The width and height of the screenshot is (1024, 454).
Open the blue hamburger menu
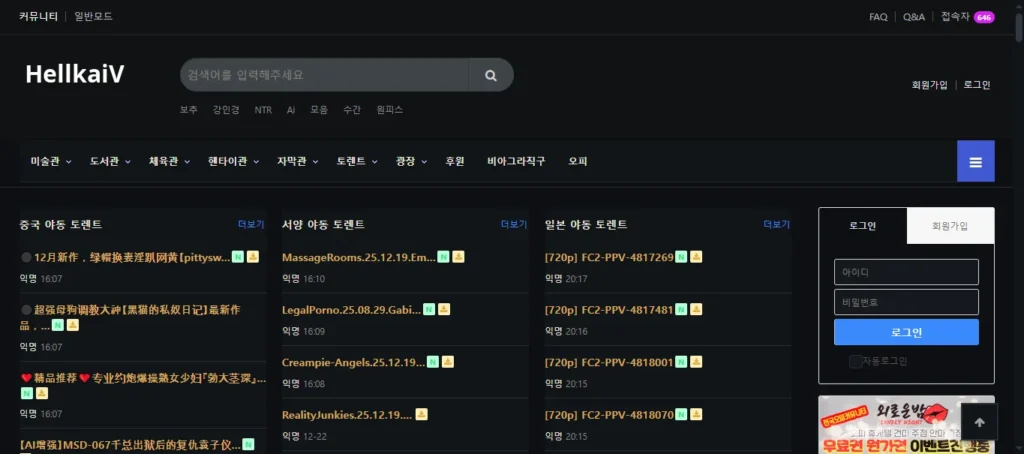[975, 162]
